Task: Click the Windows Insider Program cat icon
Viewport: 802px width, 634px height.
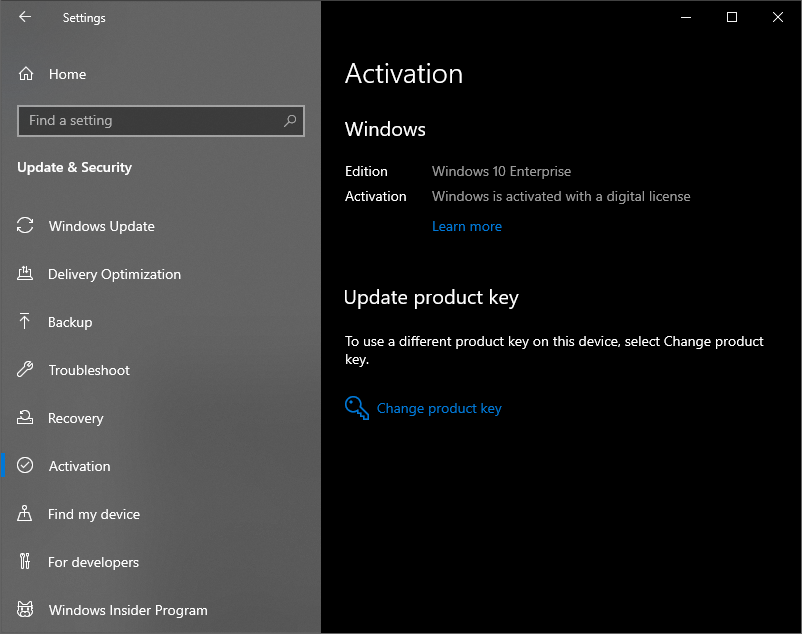Action: pyautogui.click(x=25, y=609)
